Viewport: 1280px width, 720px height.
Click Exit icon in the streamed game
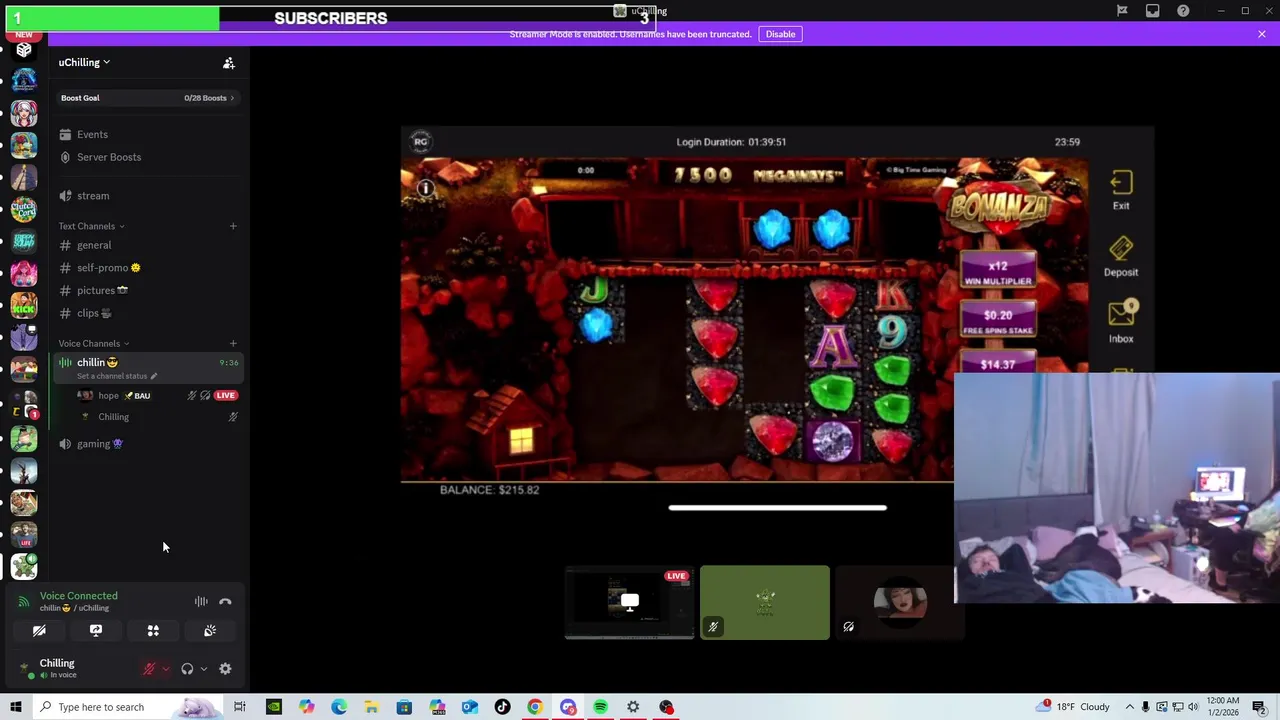pyautogui.click(x=1121, y=190)
